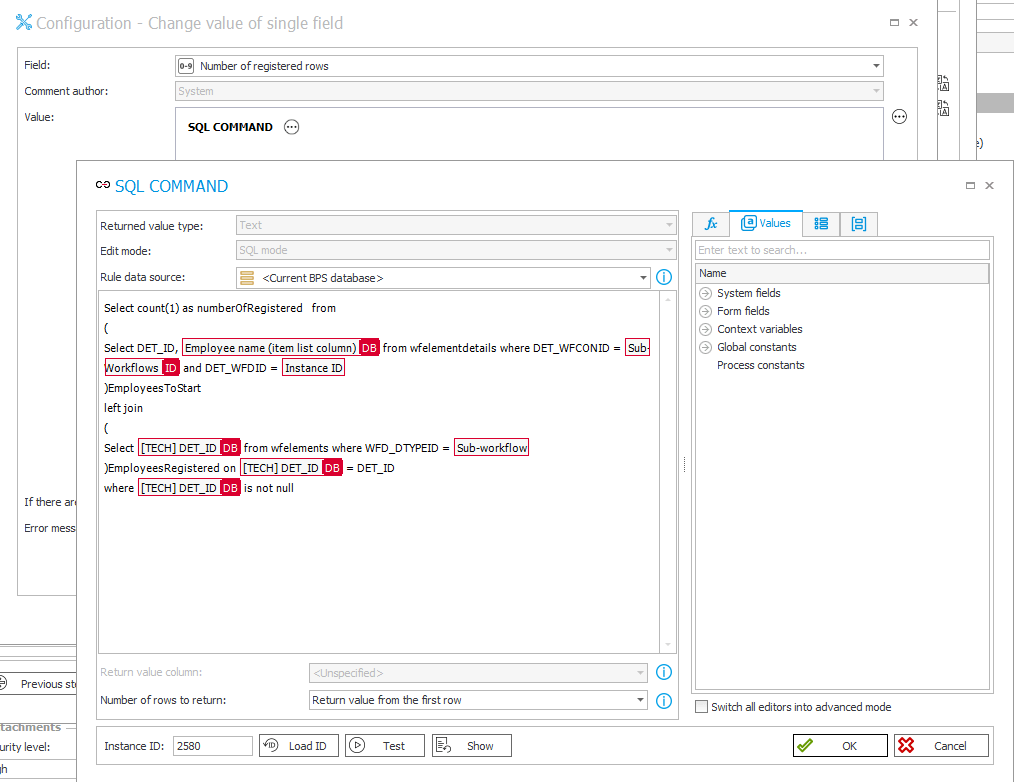Click info icon by Number of rows to return
The height and width of the screenshot is (782, 1014).
pyautogui.click(x=663, y=700)
